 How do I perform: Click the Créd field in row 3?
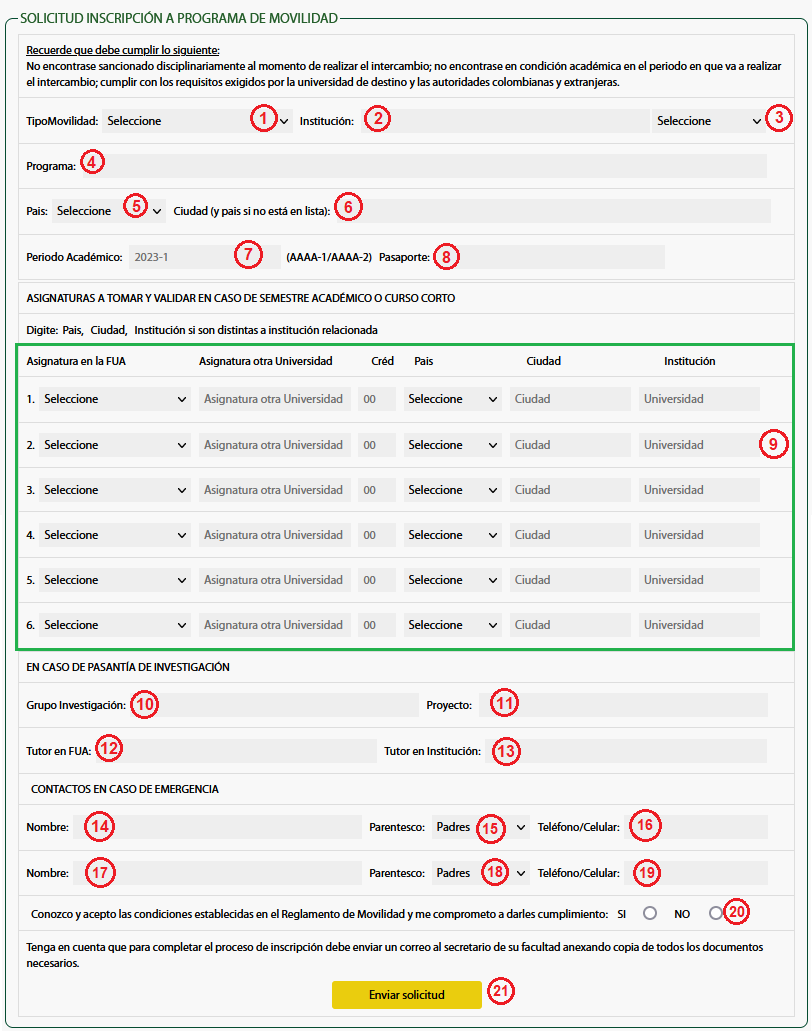377,490
